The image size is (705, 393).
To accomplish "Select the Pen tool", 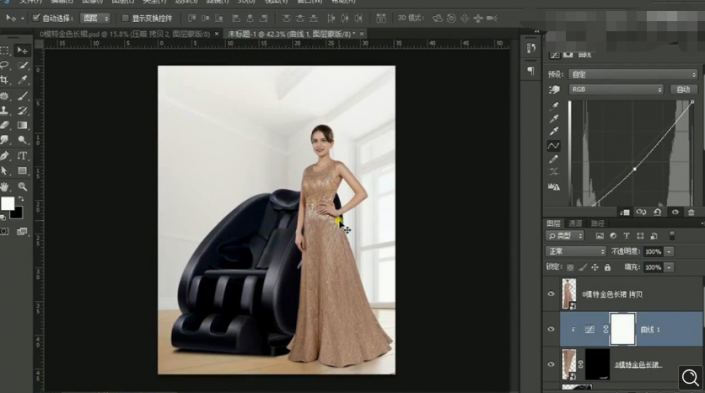I will (5, 156).
